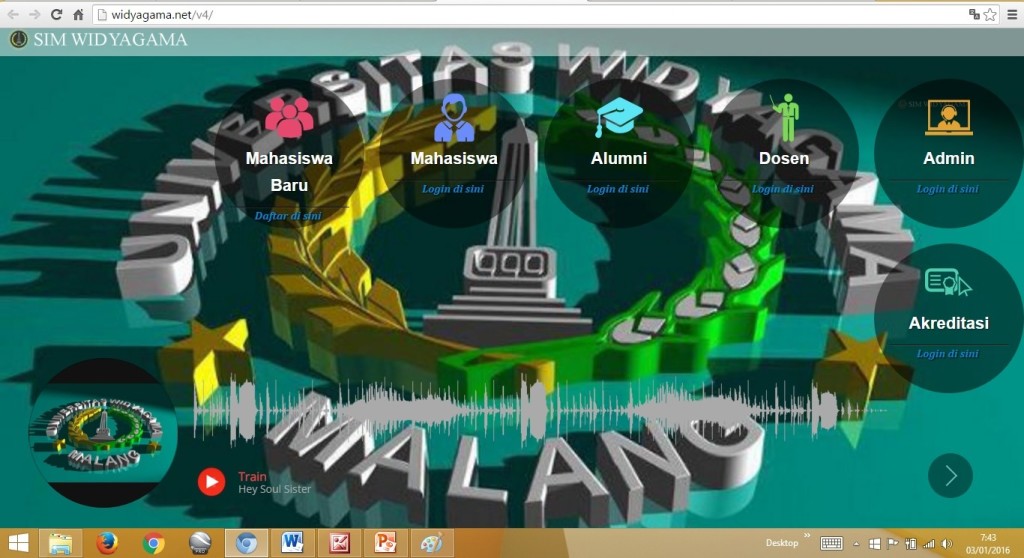Click the Desktop toolbar label
Screen dimensions: 1024x558
(x=782, y=543)
